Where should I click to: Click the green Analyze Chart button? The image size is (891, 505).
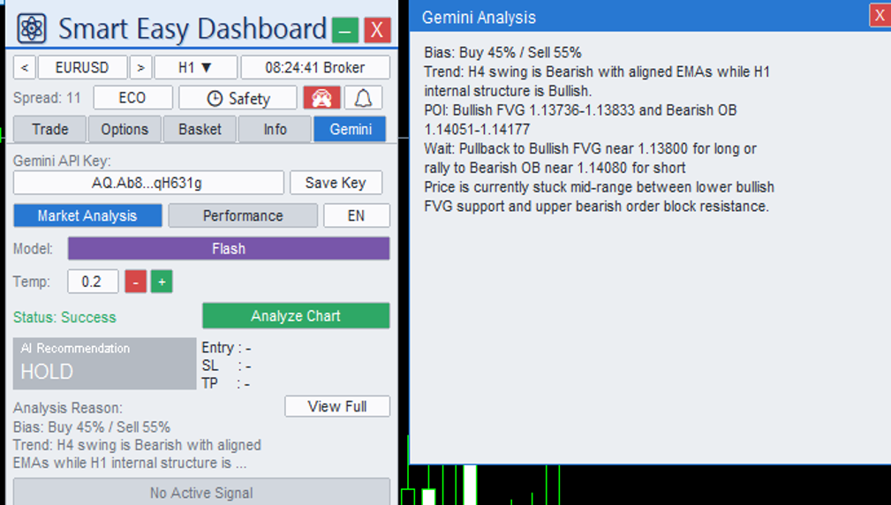[295, 316]
